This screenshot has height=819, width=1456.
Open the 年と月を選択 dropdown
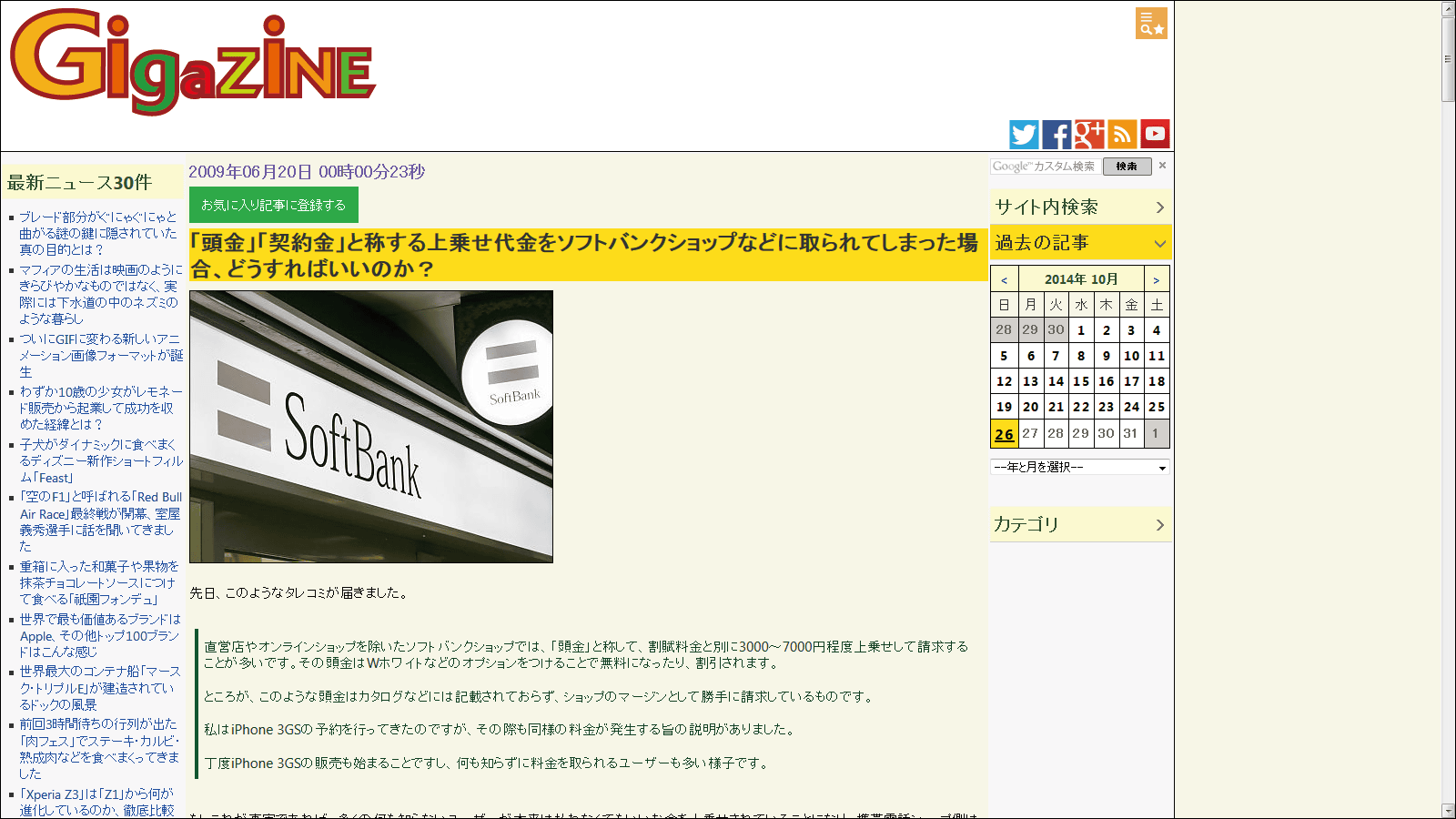(1079, 467)
